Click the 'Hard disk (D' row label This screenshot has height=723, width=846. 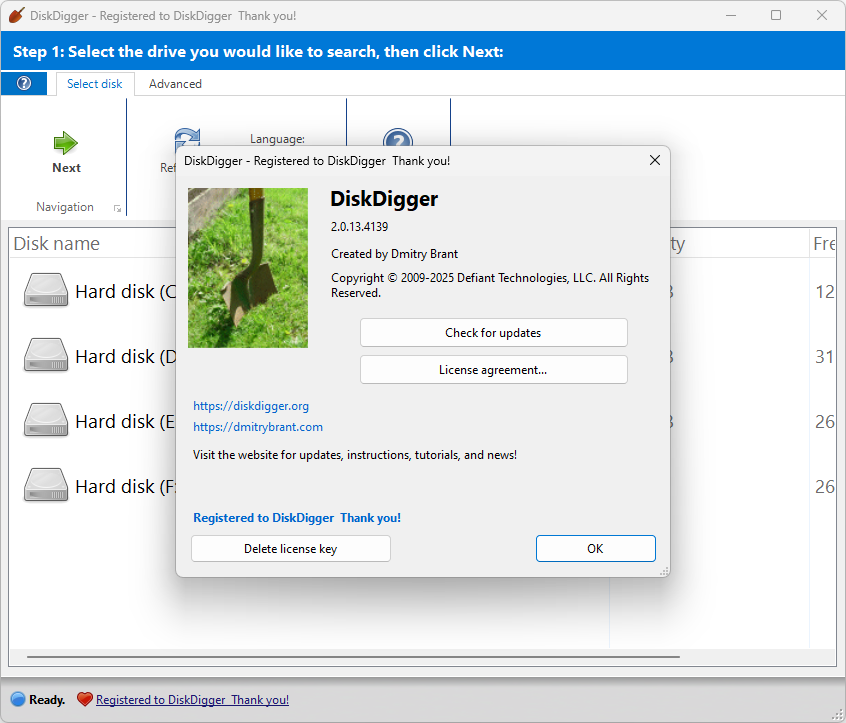pos(126,357)
